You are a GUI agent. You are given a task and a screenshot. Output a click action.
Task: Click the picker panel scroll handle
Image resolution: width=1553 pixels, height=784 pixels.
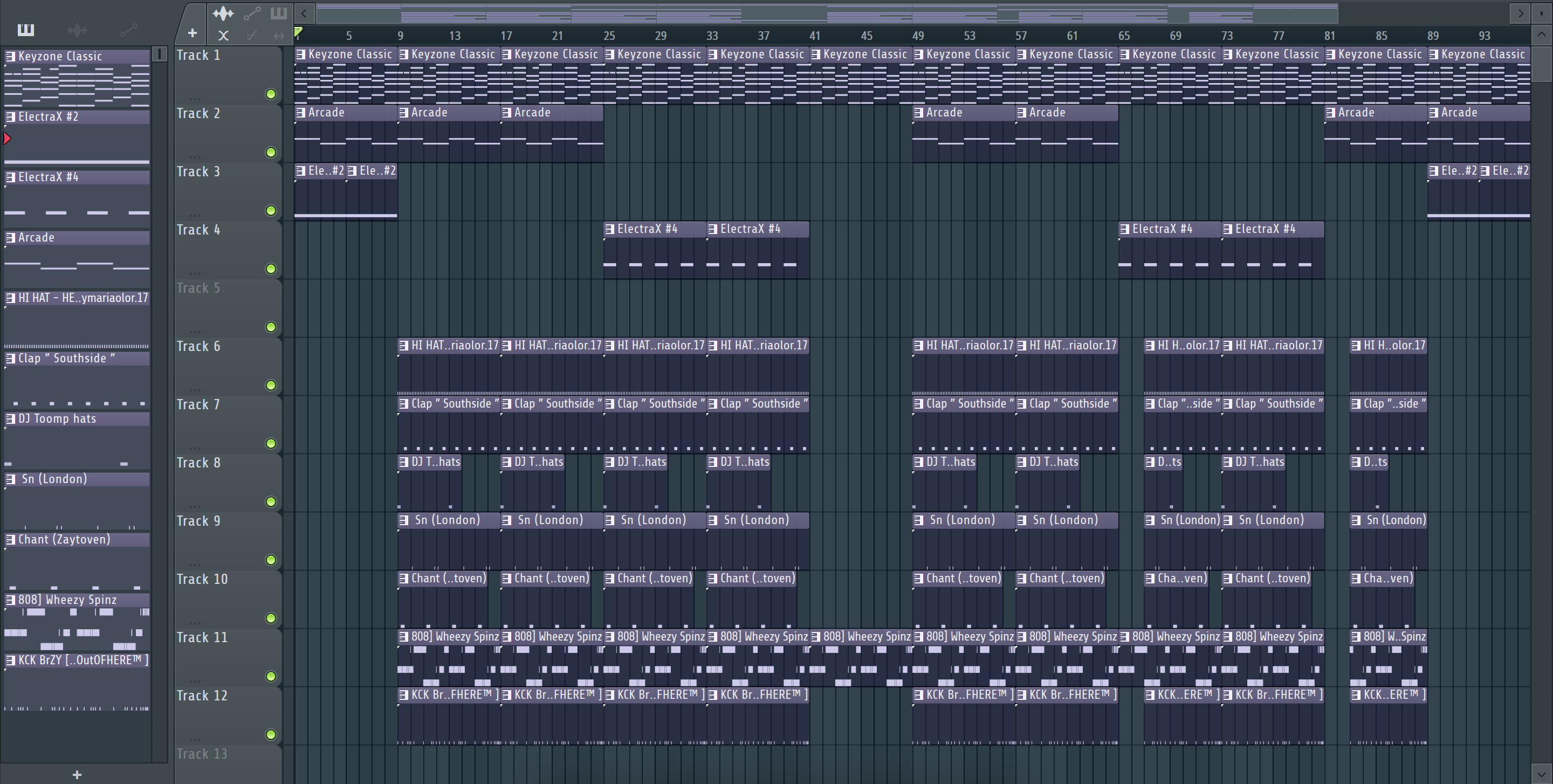159,54
